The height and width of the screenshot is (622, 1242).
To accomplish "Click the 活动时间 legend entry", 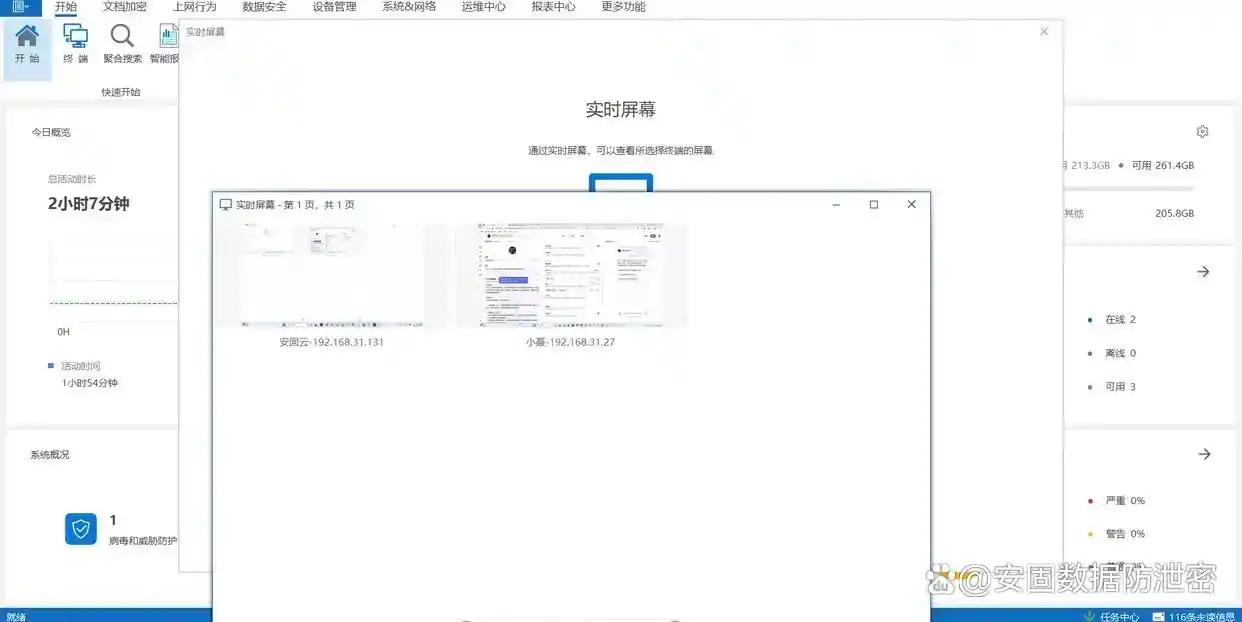I will [x=74, y=366].
